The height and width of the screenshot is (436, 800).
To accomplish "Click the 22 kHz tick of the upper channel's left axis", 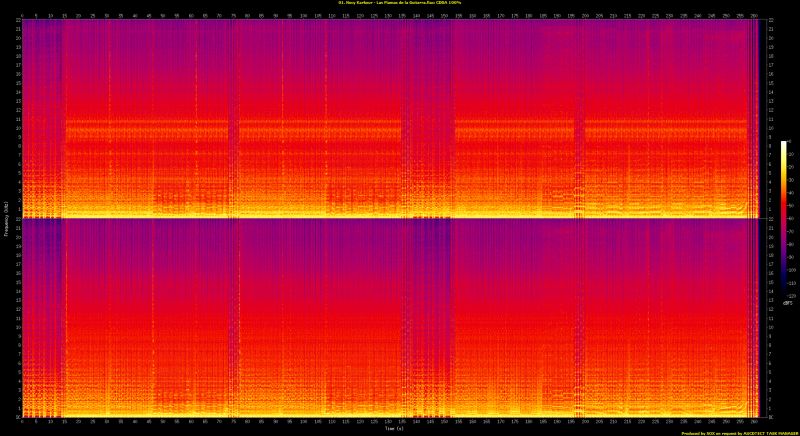I will (16, 22).
